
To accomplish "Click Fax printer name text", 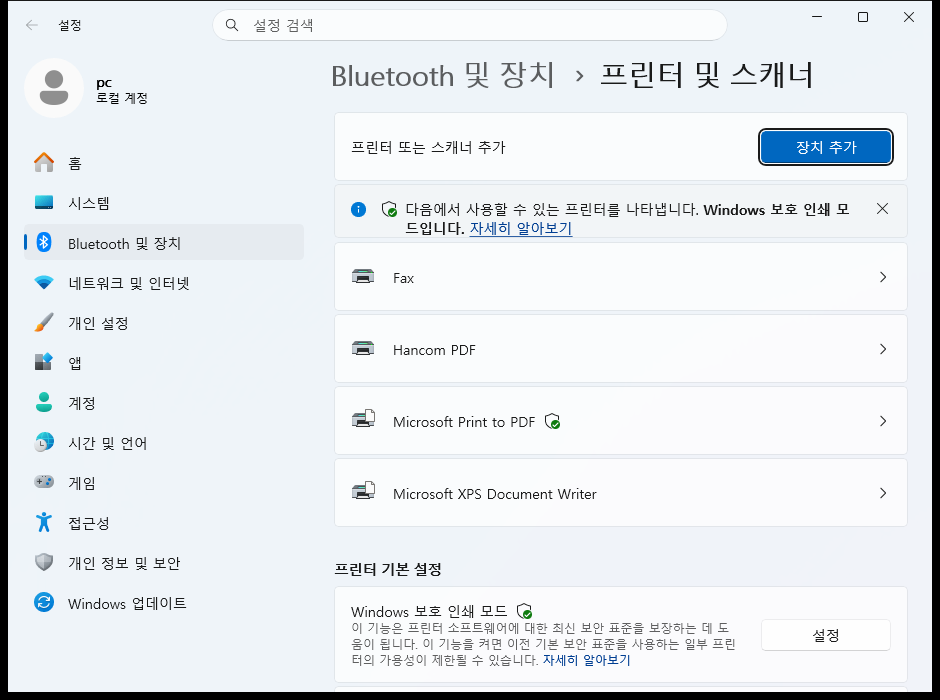I will (x=403, y=278).
